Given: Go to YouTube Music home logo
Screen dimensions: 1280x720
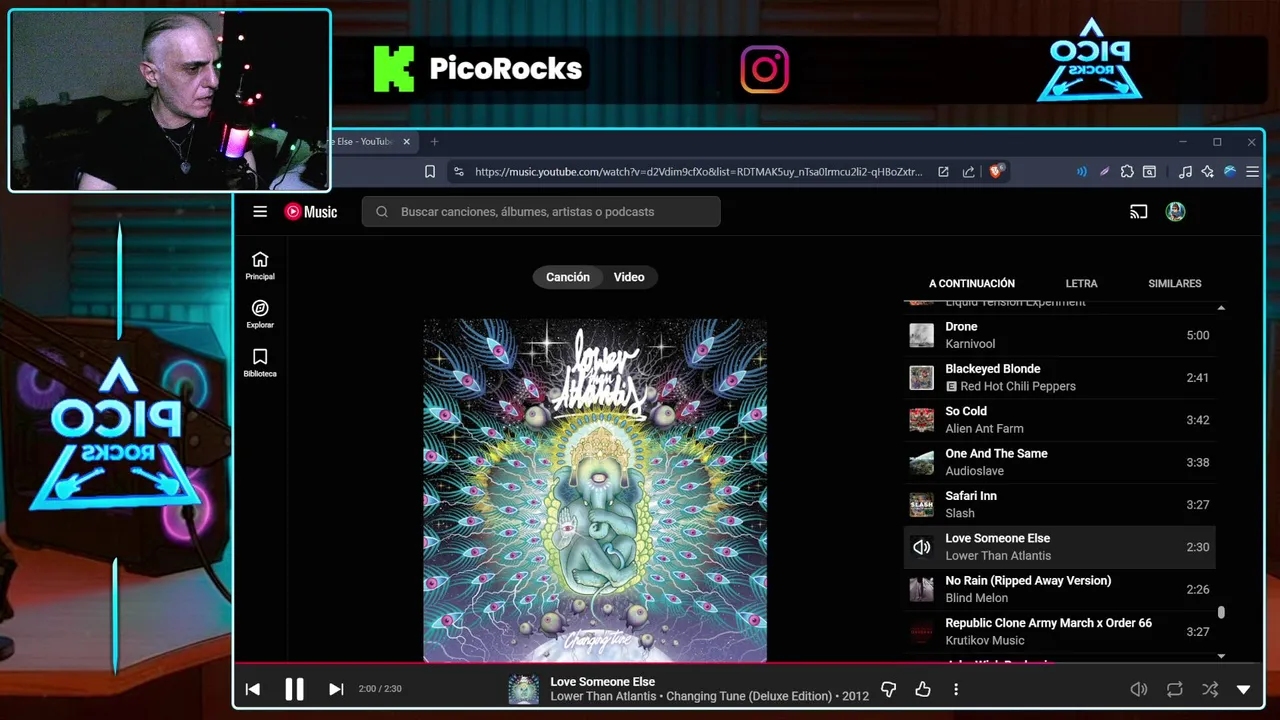Looking at the screenshot, I should pyautogui.click(x=311, y=212).
